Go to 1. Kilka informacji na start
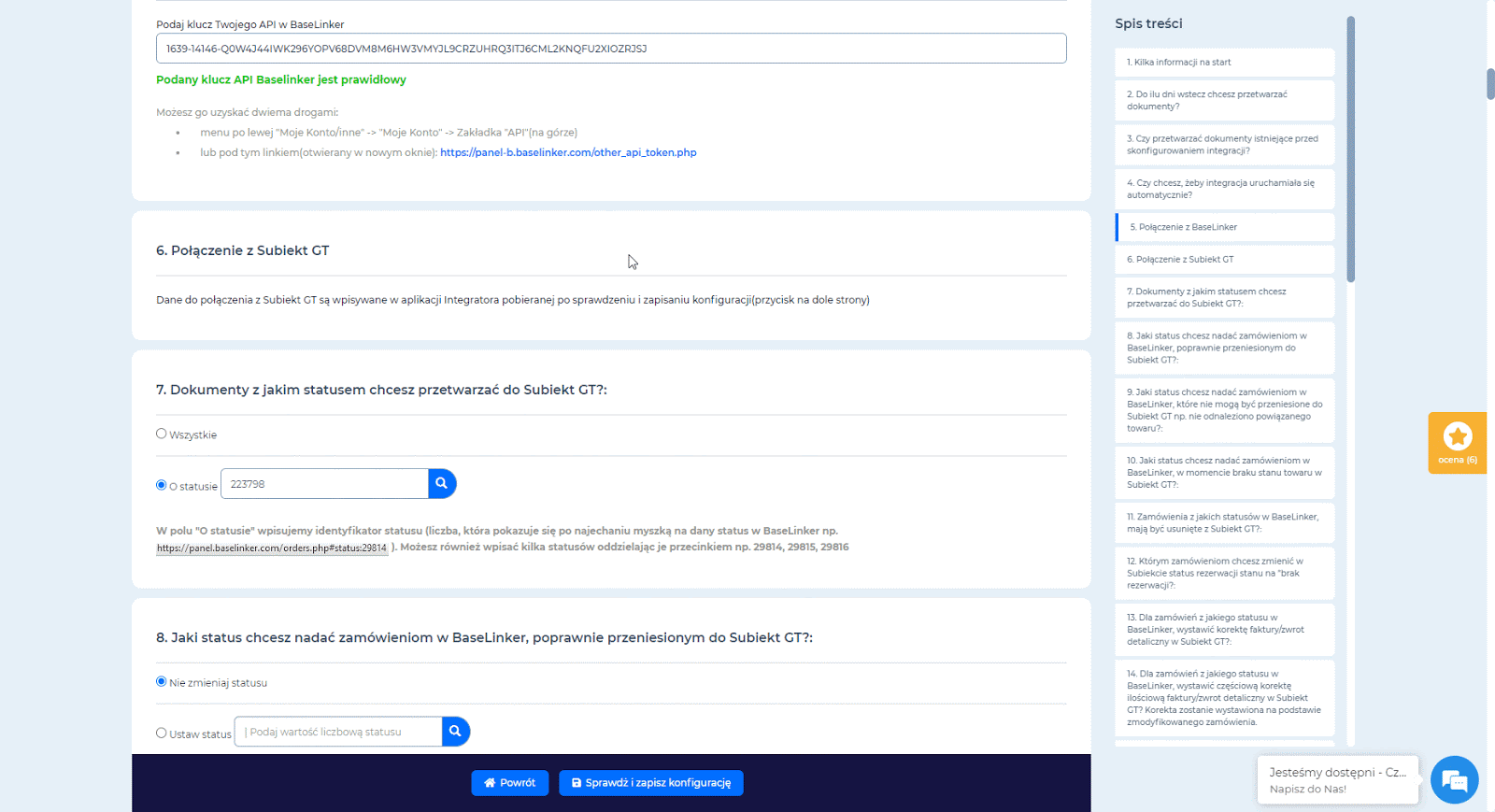1495x812 pixels. click(x=1224, y=63)
